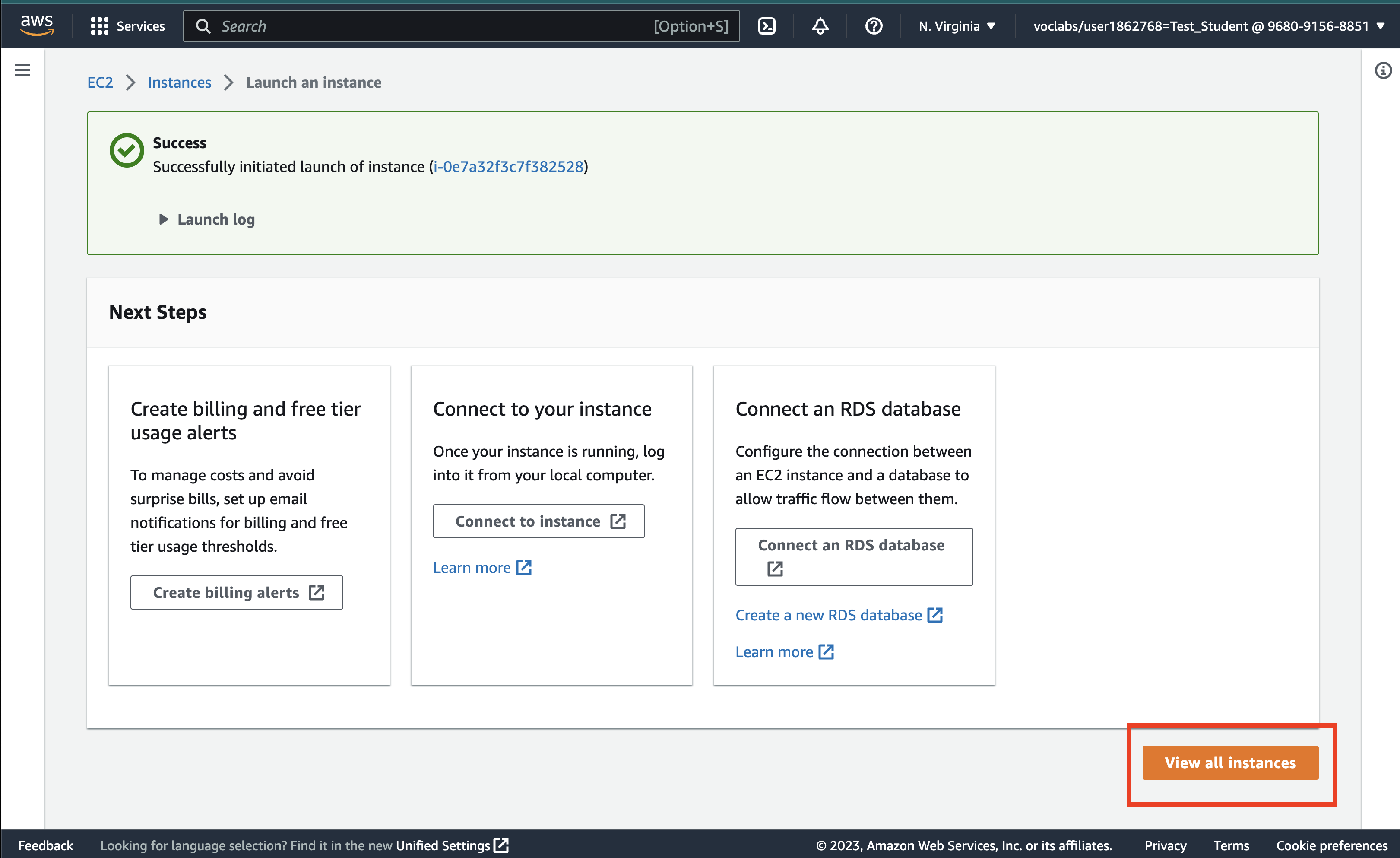Open the instance ID i-0e7a32f3c7f382528 link

pos(509,167)
